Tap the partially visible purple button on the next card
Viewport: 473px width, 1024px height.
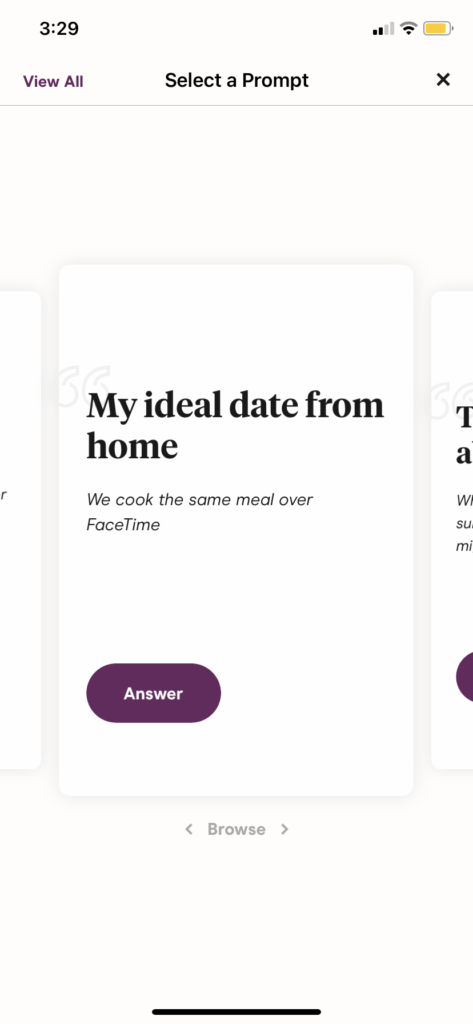465,676
